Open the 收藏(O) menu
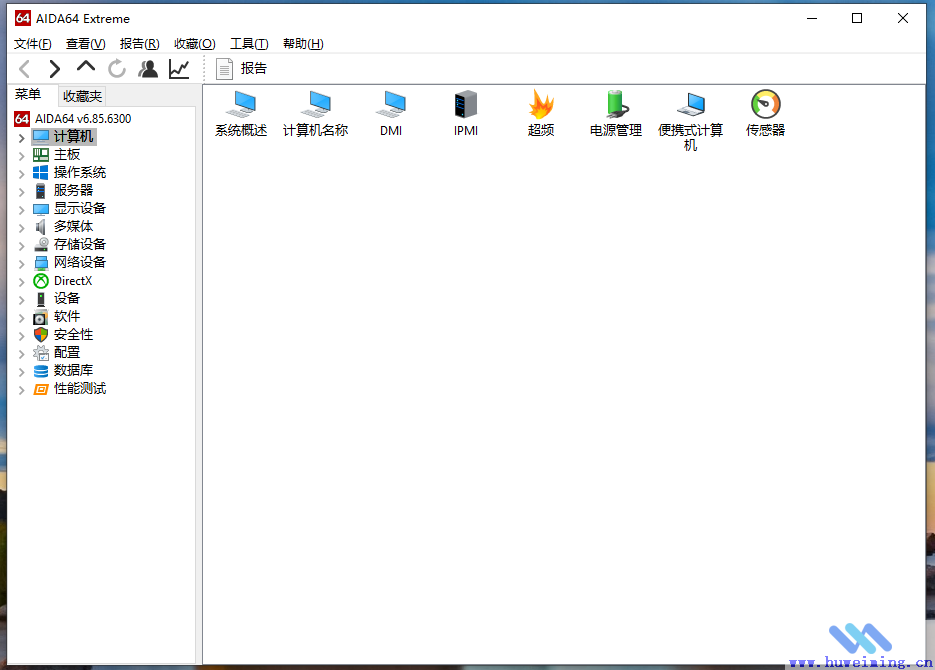 tap(194, 44)
